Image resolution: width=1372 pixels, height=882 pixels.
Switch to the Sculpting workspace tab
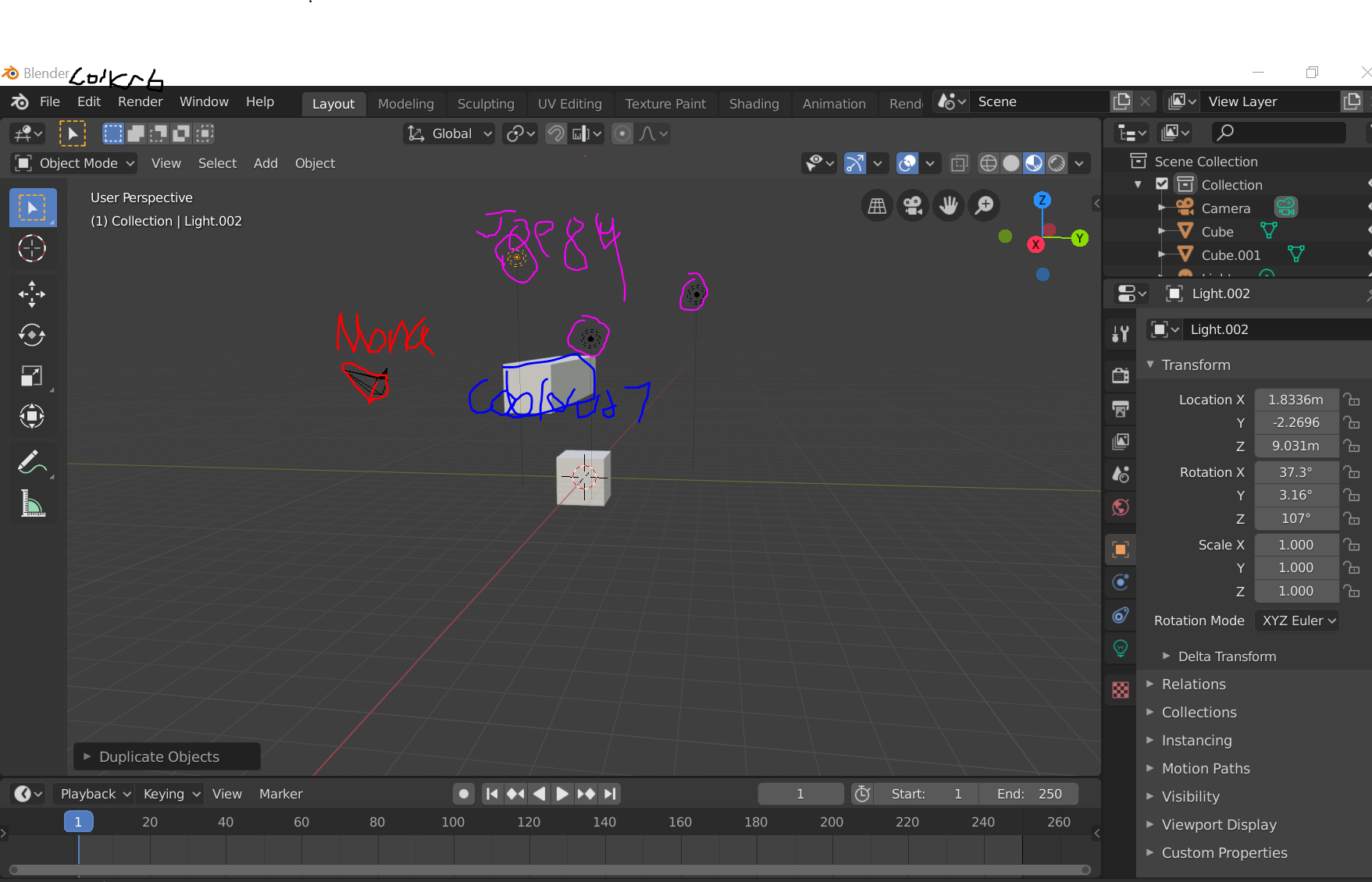coord(486,104)
